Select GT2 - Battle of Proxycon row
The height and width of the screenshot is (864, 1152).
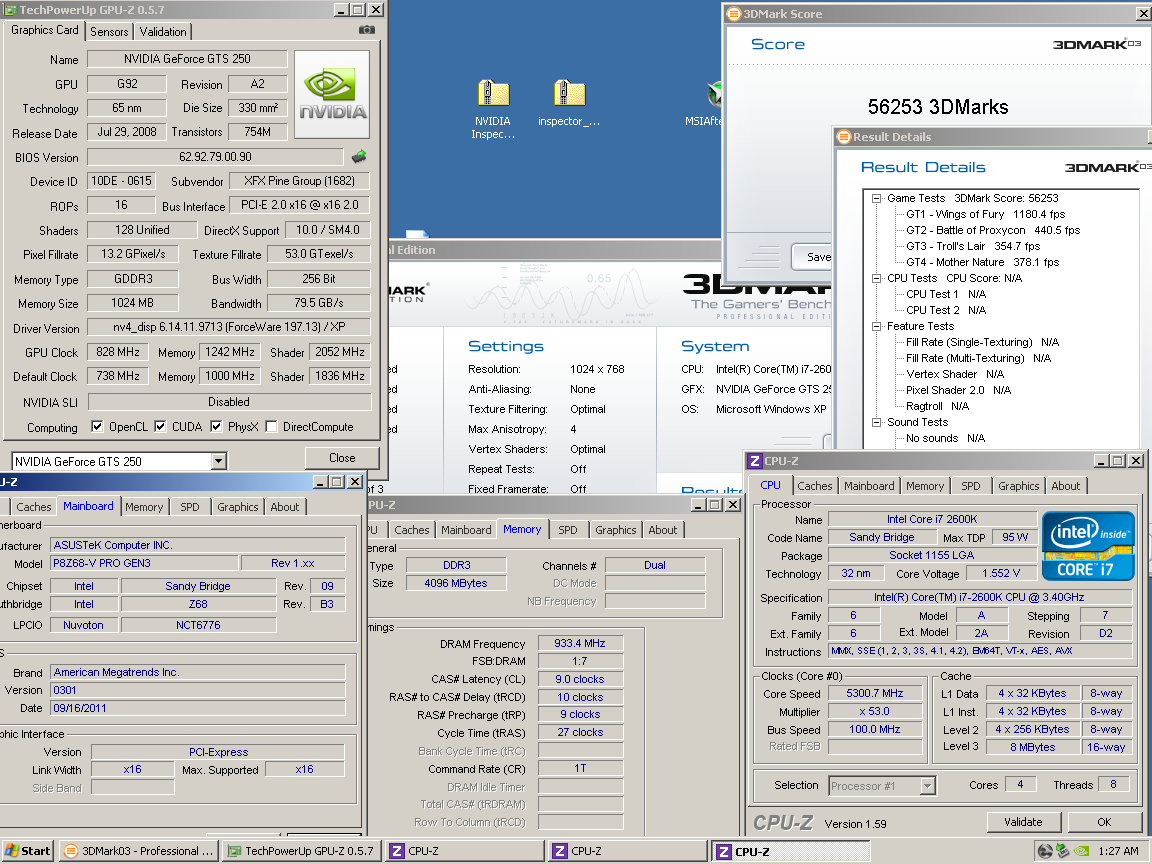click(x=993, y=231)
